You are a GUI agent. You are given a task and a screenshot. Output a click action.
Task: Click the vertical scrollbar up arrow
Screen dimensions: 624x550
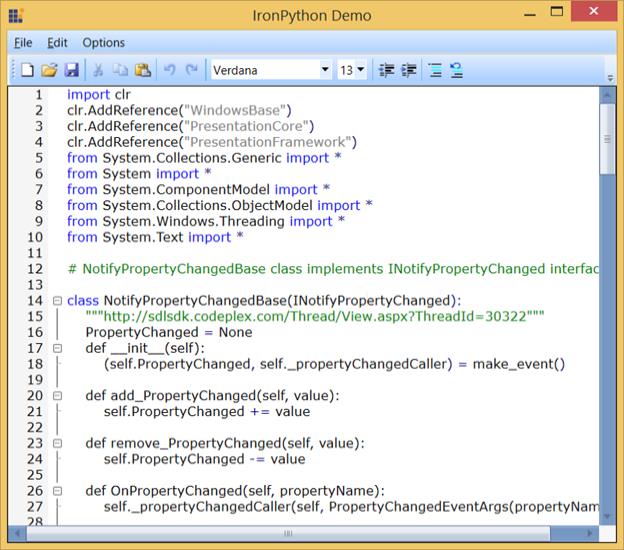[607, 95]
